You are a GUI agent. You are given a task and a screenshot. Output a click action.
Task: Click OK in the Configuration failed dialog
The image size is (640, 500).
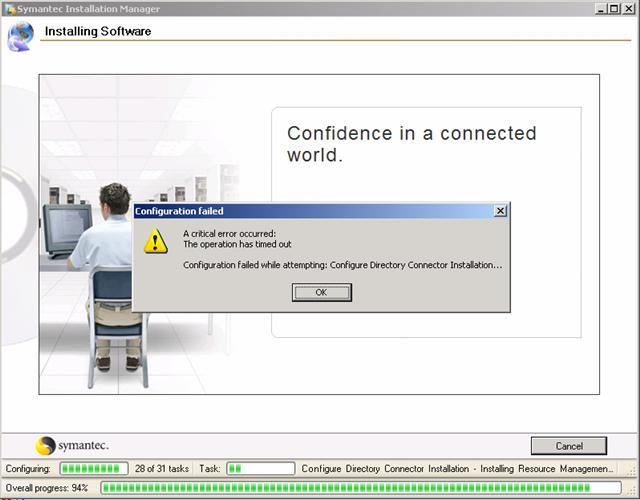pyautogui.click(x=321, y=292)
